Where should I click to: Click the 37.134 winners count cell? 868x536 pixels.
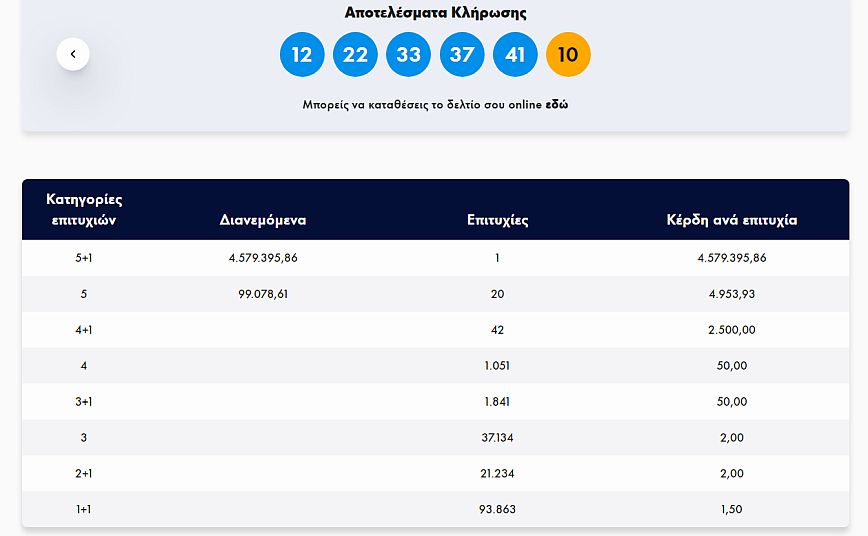pos(497,438)
